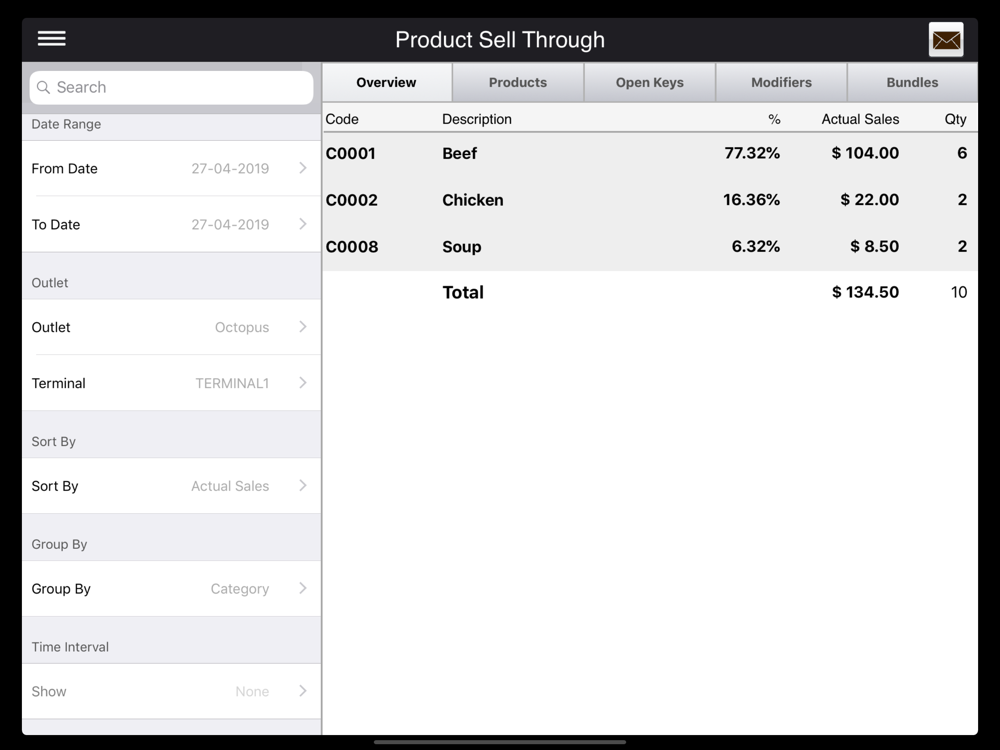Expand the To Date chevron
This screenshot has height=750, width=1000.
click(x=302, y=224)
